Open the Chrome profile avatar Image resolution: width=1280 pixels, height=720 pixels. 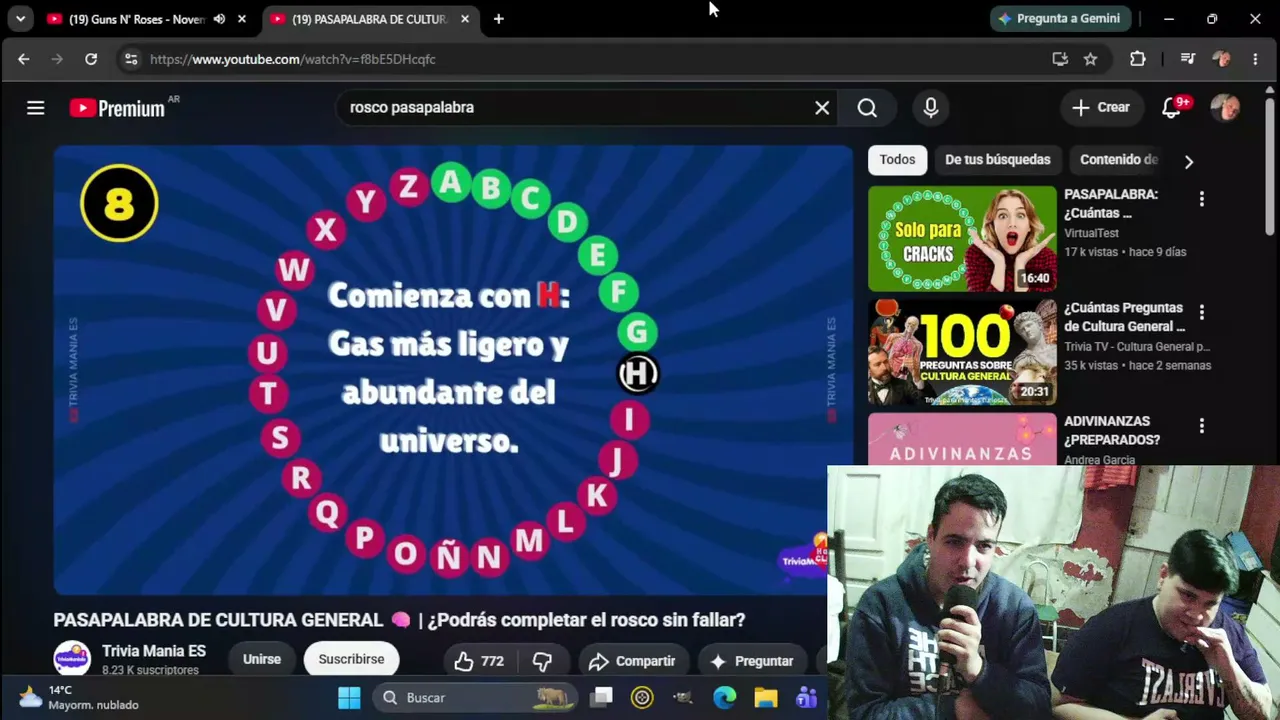1221,59
